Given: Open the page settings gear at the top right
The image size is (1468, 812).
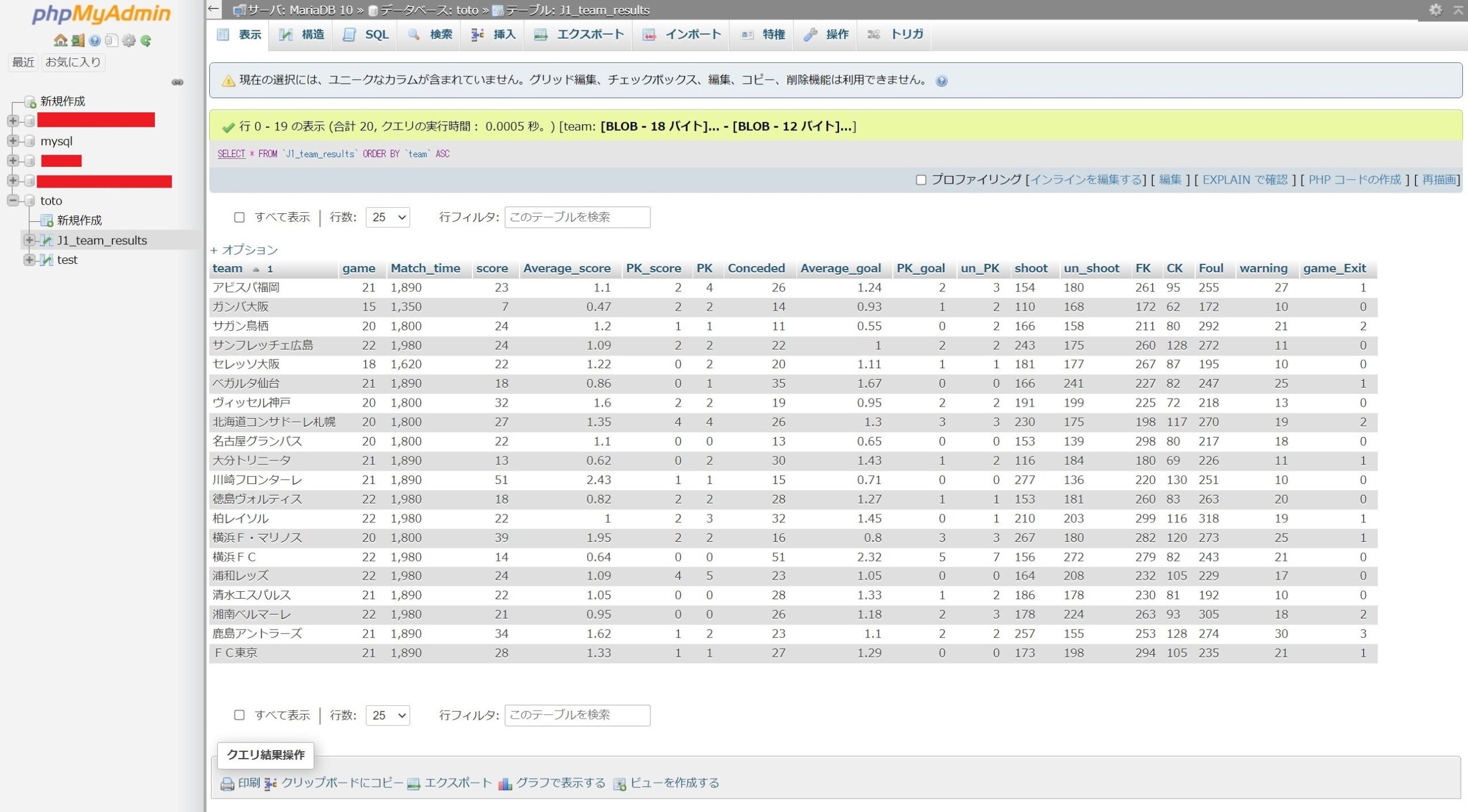Looking at the screenshot, I should click(x=1435, y=10).
